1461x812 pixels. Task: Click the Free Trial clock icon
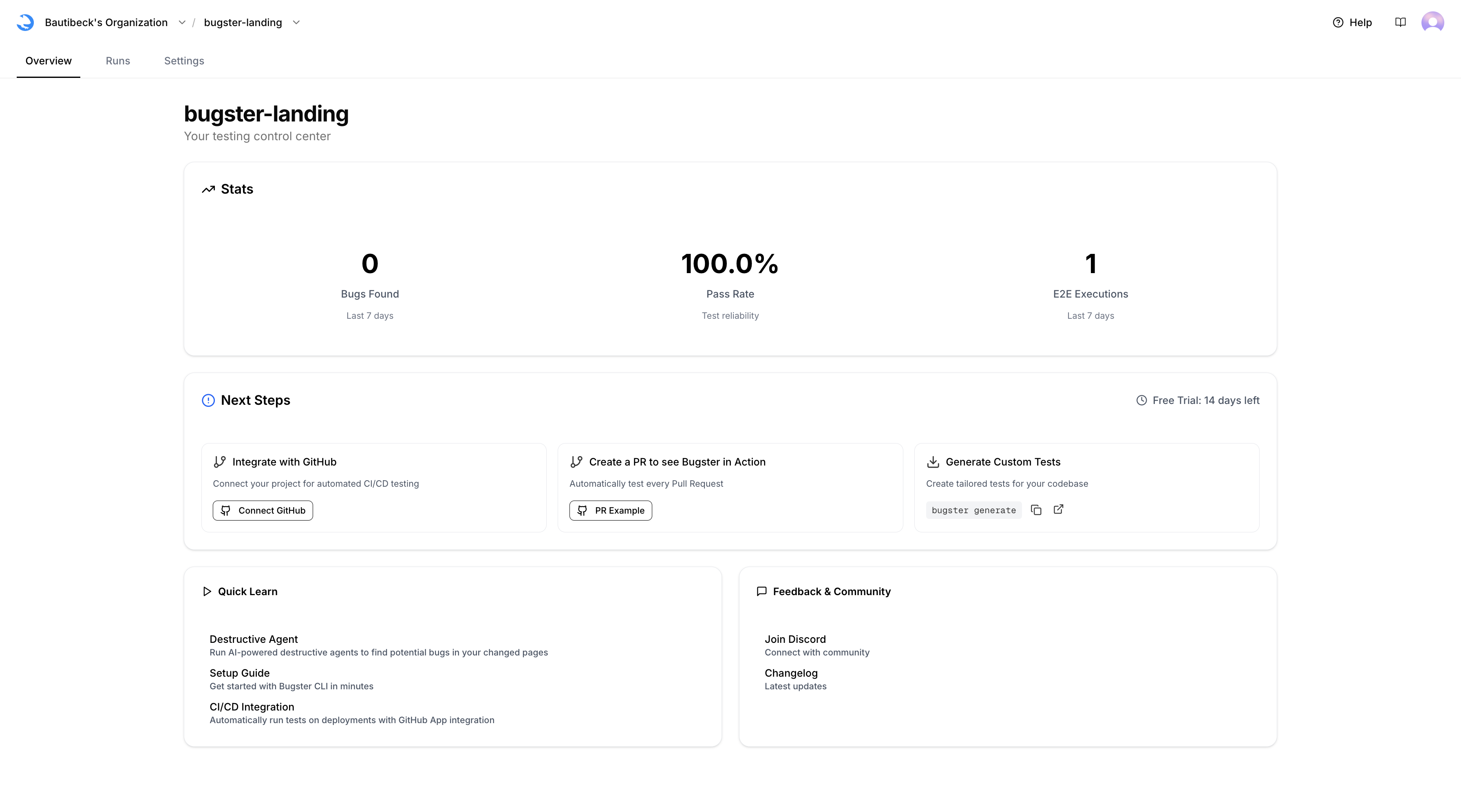click(x=1142, y=400)
